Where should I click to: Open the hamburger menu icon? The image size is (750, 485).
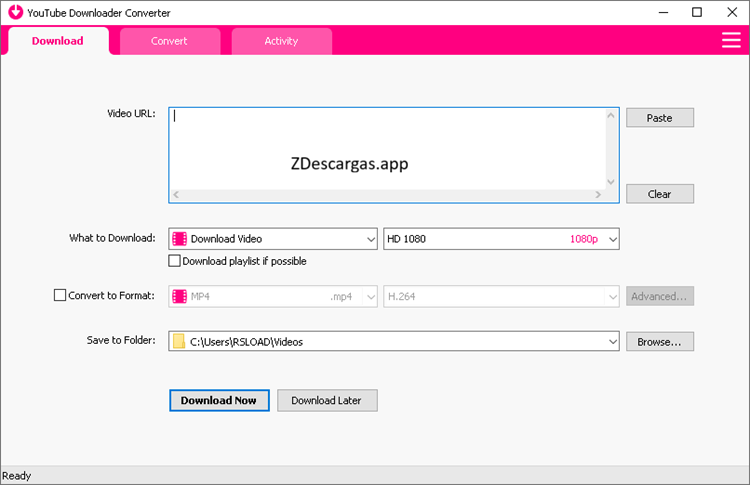(731, 40)
